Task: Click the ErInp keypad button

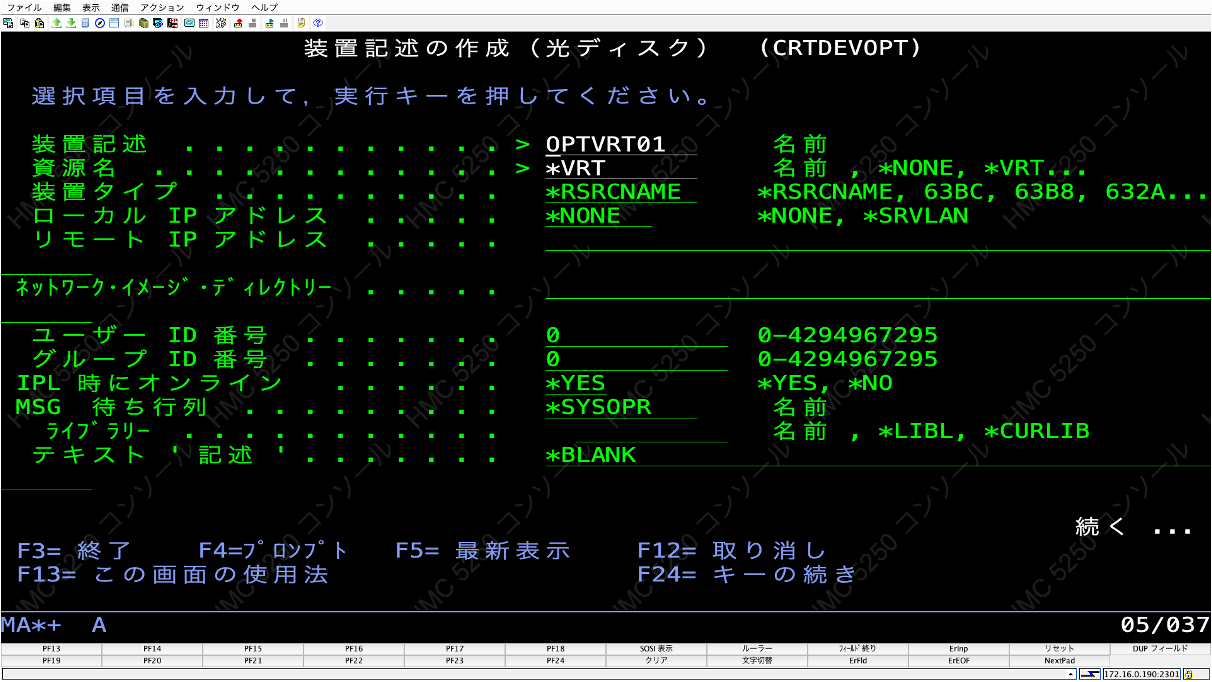Action: (x=958, y=649)
